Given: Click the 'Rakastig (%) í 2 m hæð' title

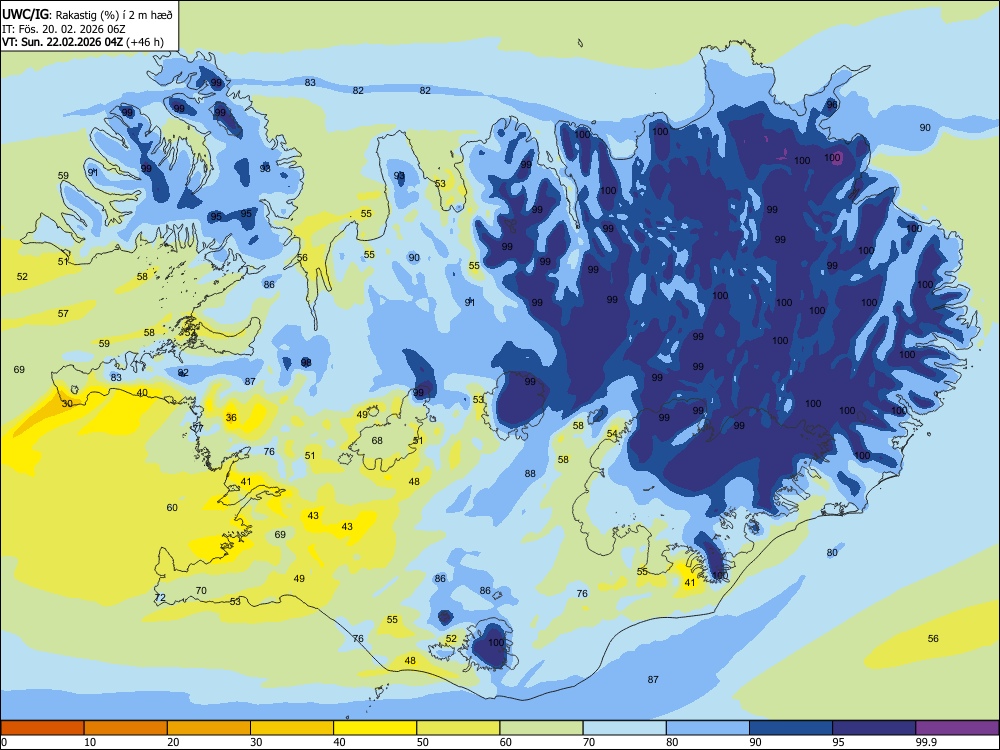Looking at the screenshot, I should pos(114,15).
